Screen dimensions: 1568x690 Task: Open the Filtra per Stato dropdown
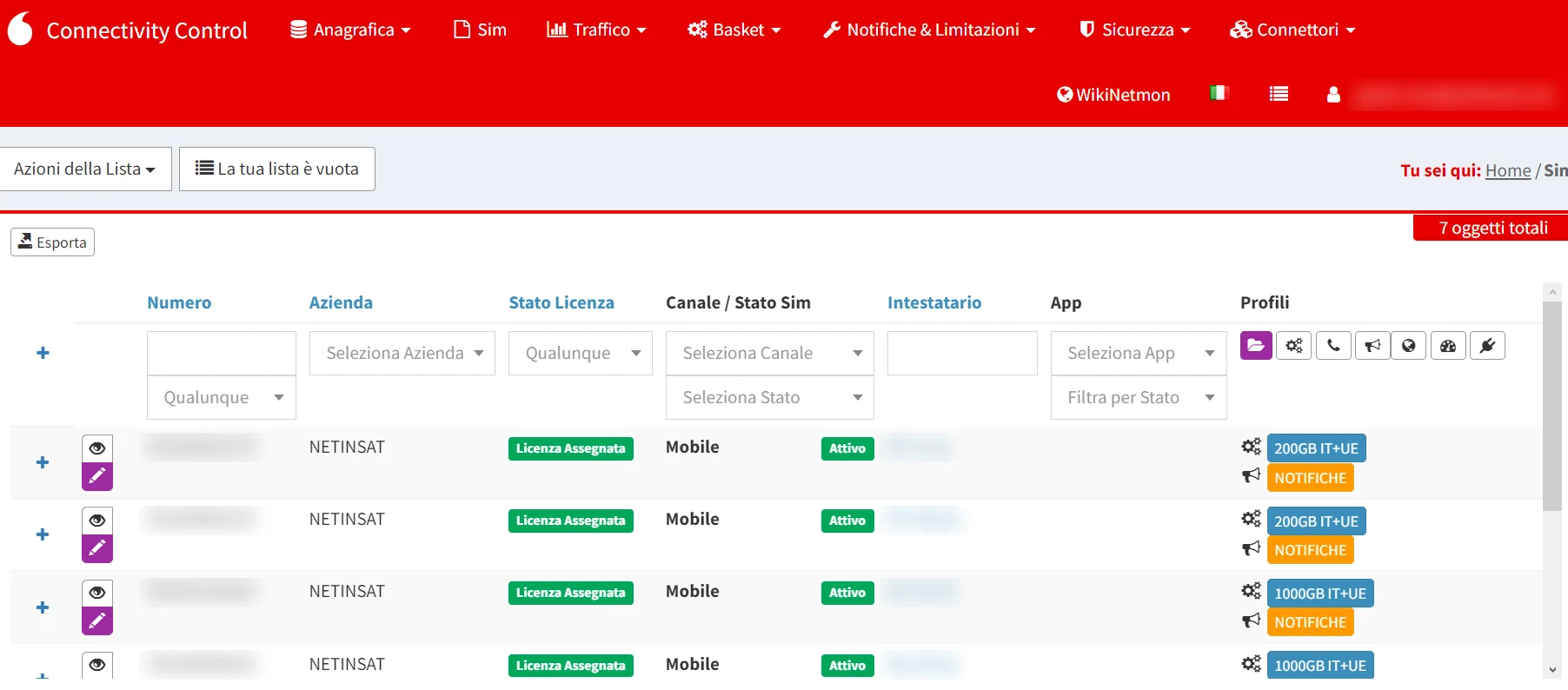coord(1139,397)
